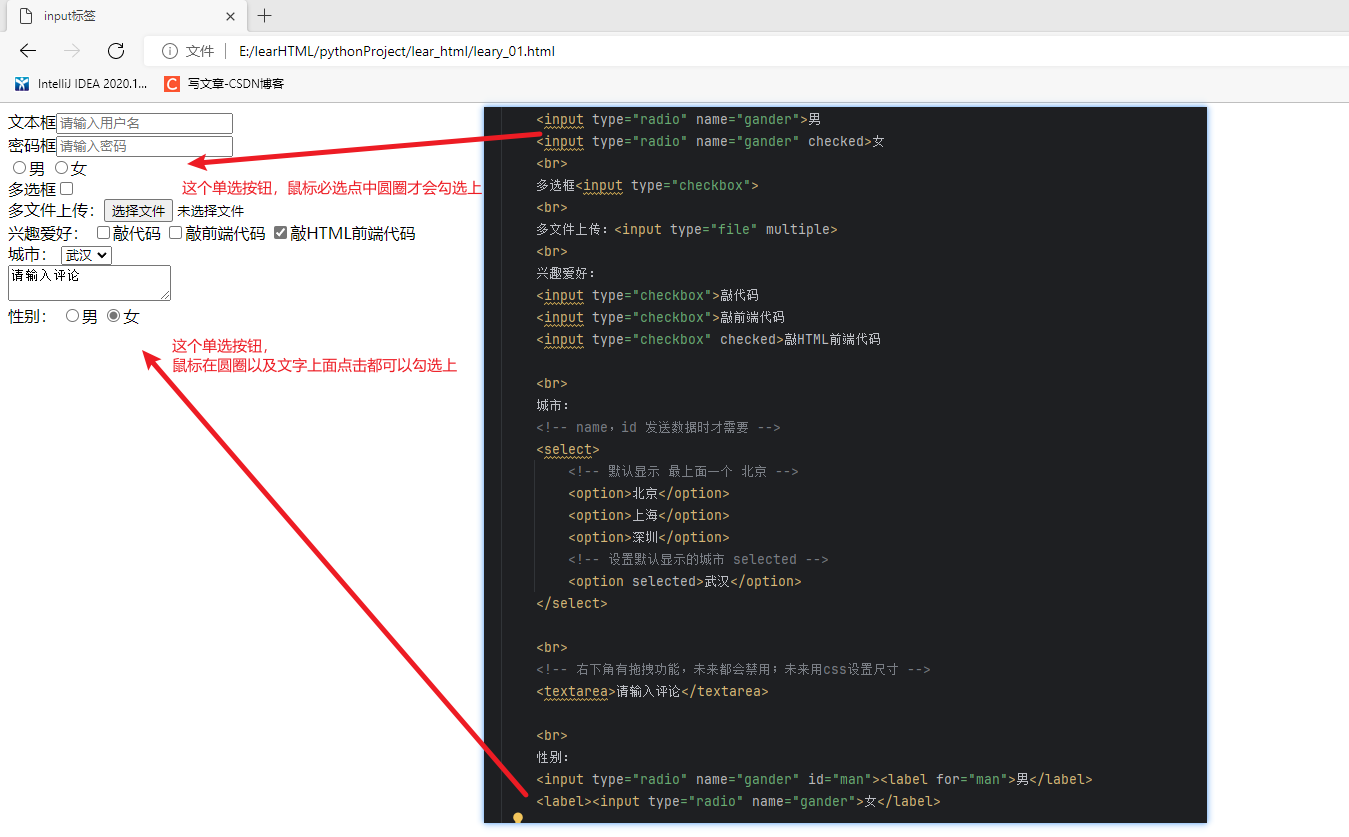The height and width of the screenshot is (837, 1349).
Task: Uncheck the 敲HTML前端代码 checkbox
Action: tap(280, 233)
